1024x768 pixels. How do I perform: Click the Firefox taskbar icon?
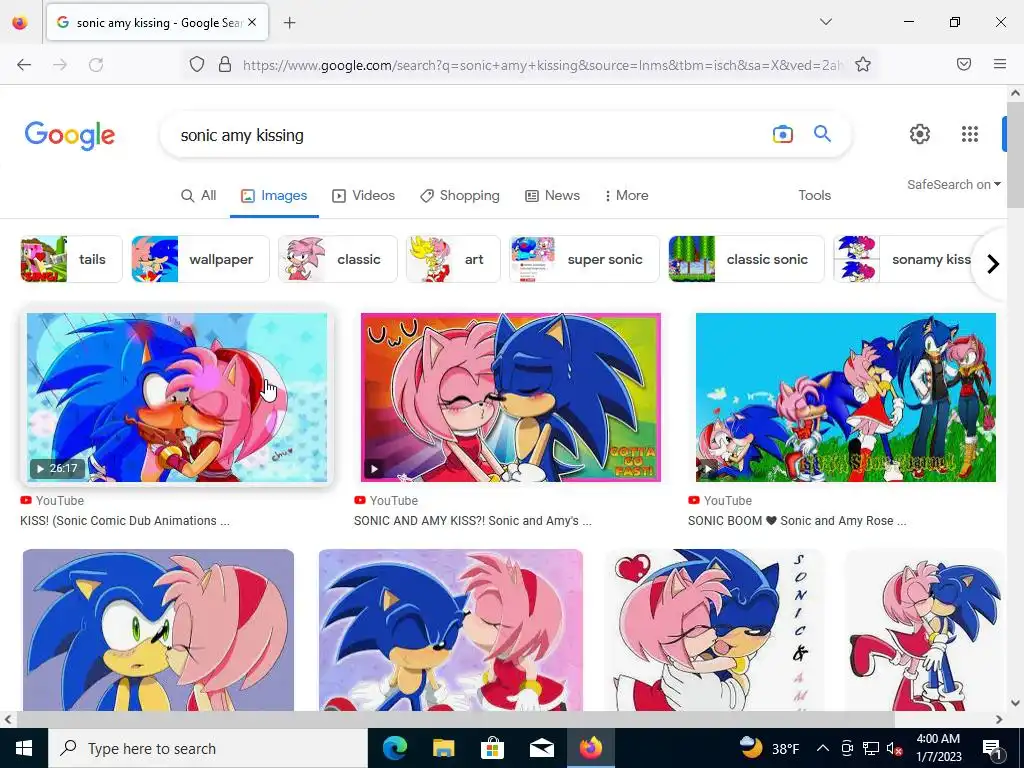[590, 748]
